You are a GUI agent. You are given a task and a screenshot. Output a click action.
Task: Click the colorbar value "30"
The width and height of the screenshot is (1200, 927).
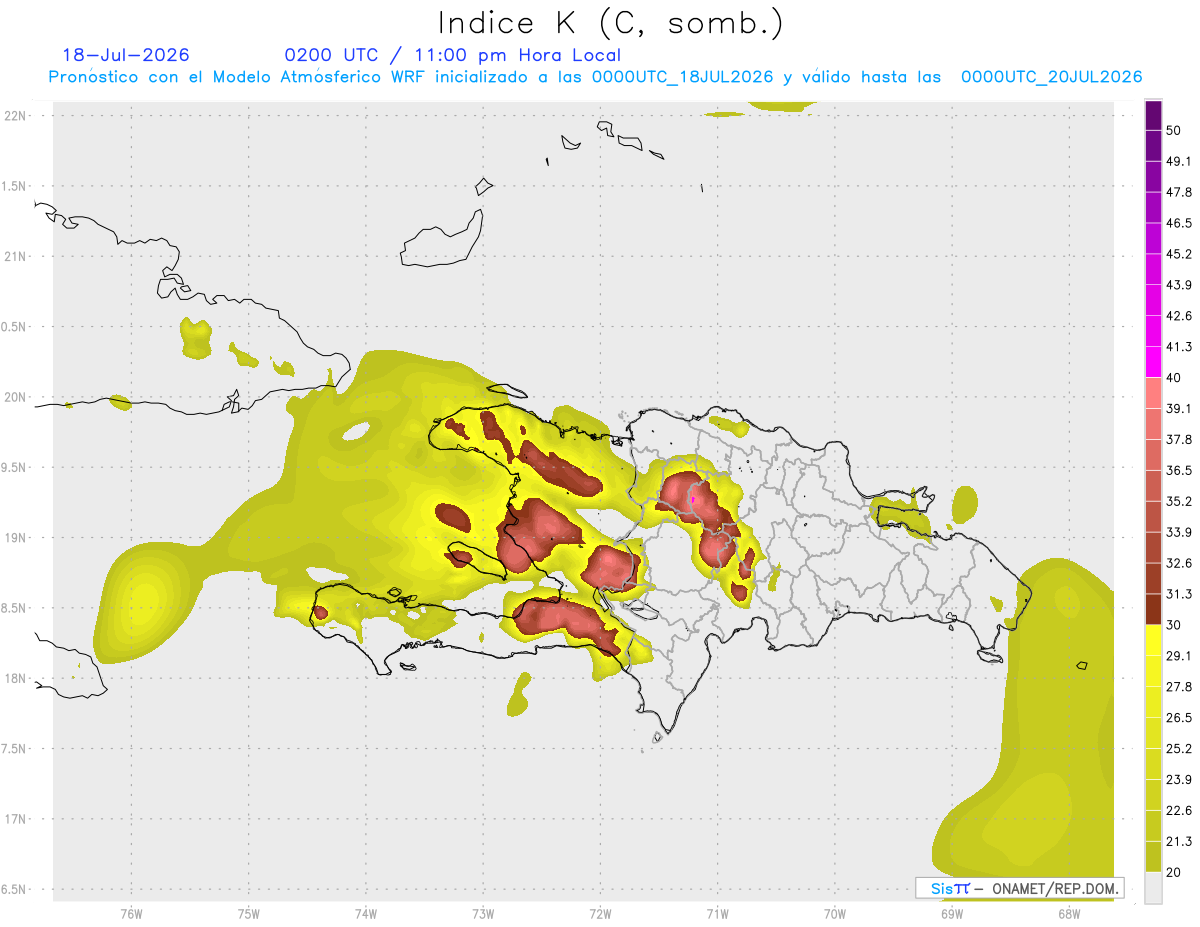[x=1173, y=625]
